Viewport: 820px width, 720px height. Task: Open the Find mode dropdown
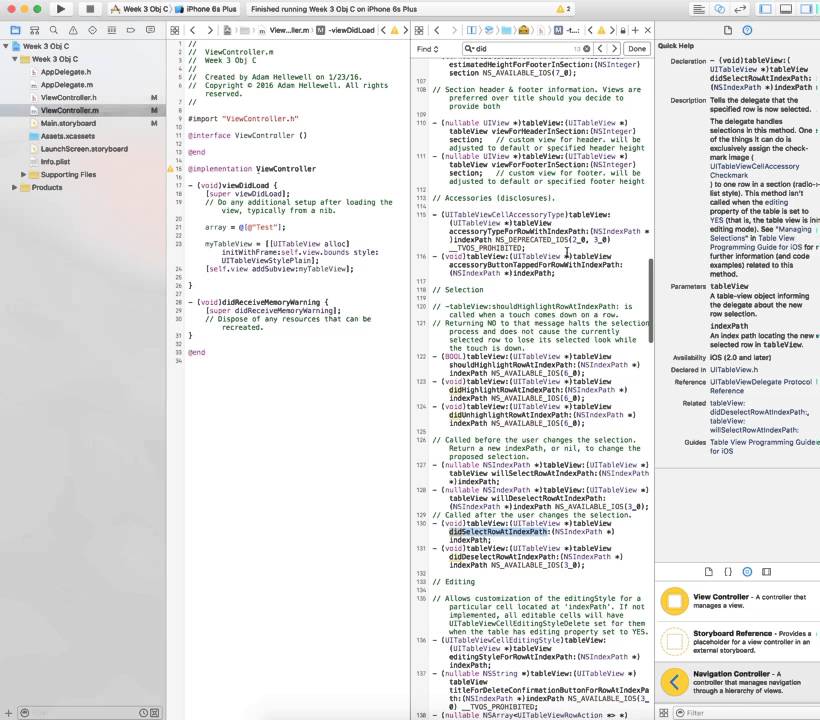tap(427, 49)
